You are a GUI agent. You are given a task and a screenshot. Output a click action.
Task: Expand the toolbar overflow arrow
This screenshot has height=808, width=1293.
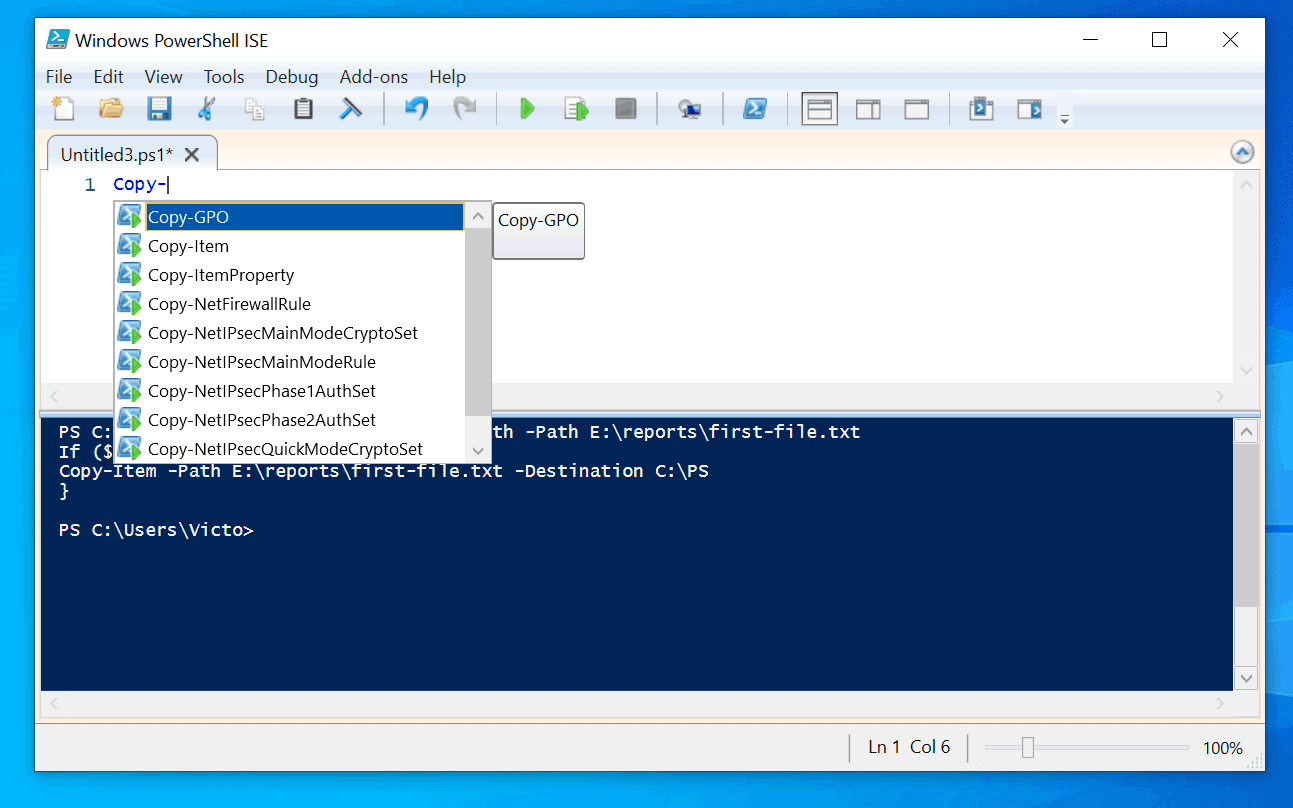(x=1065, y=119)
